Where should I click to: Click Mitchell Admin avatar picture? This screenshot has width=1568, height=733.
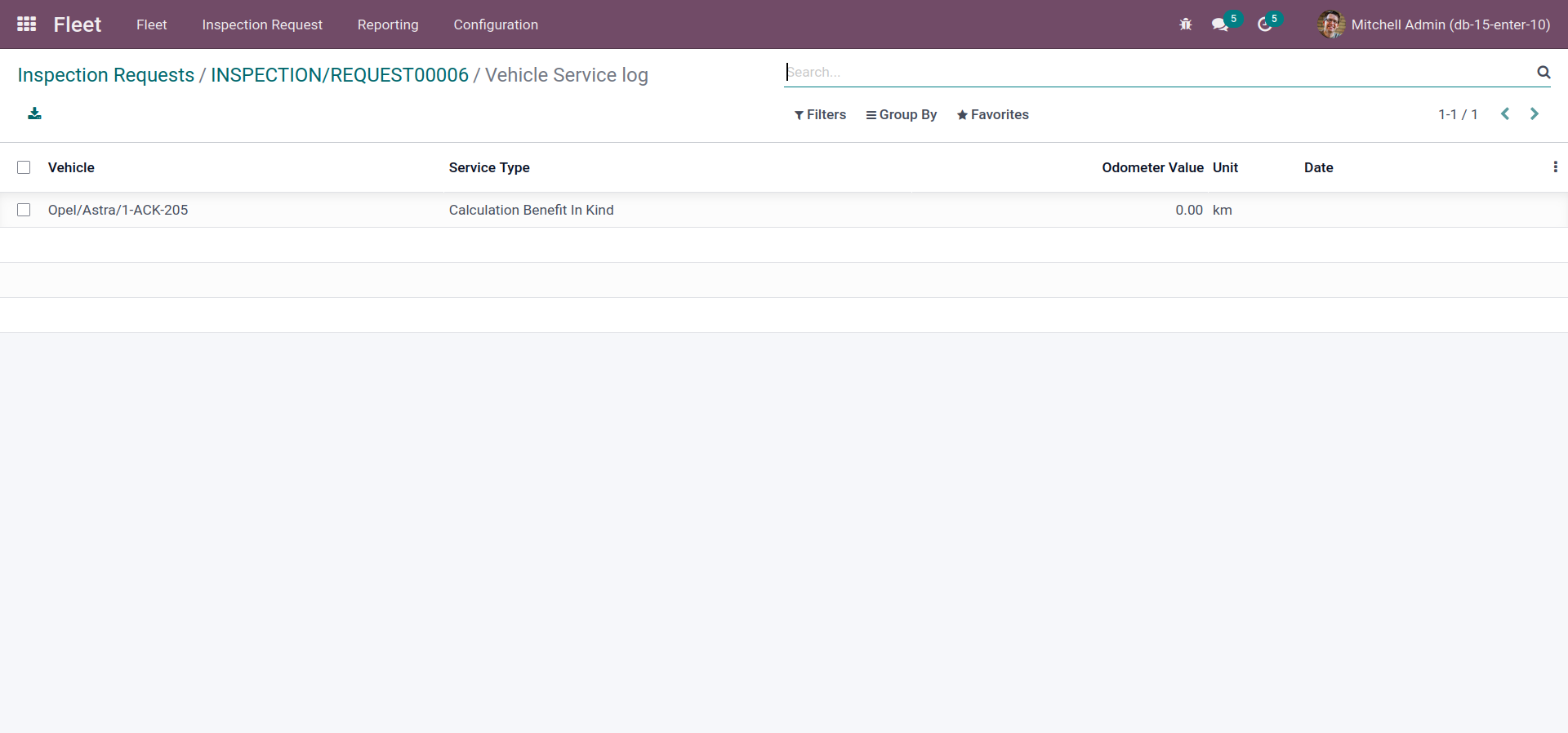click(1331, 24)
